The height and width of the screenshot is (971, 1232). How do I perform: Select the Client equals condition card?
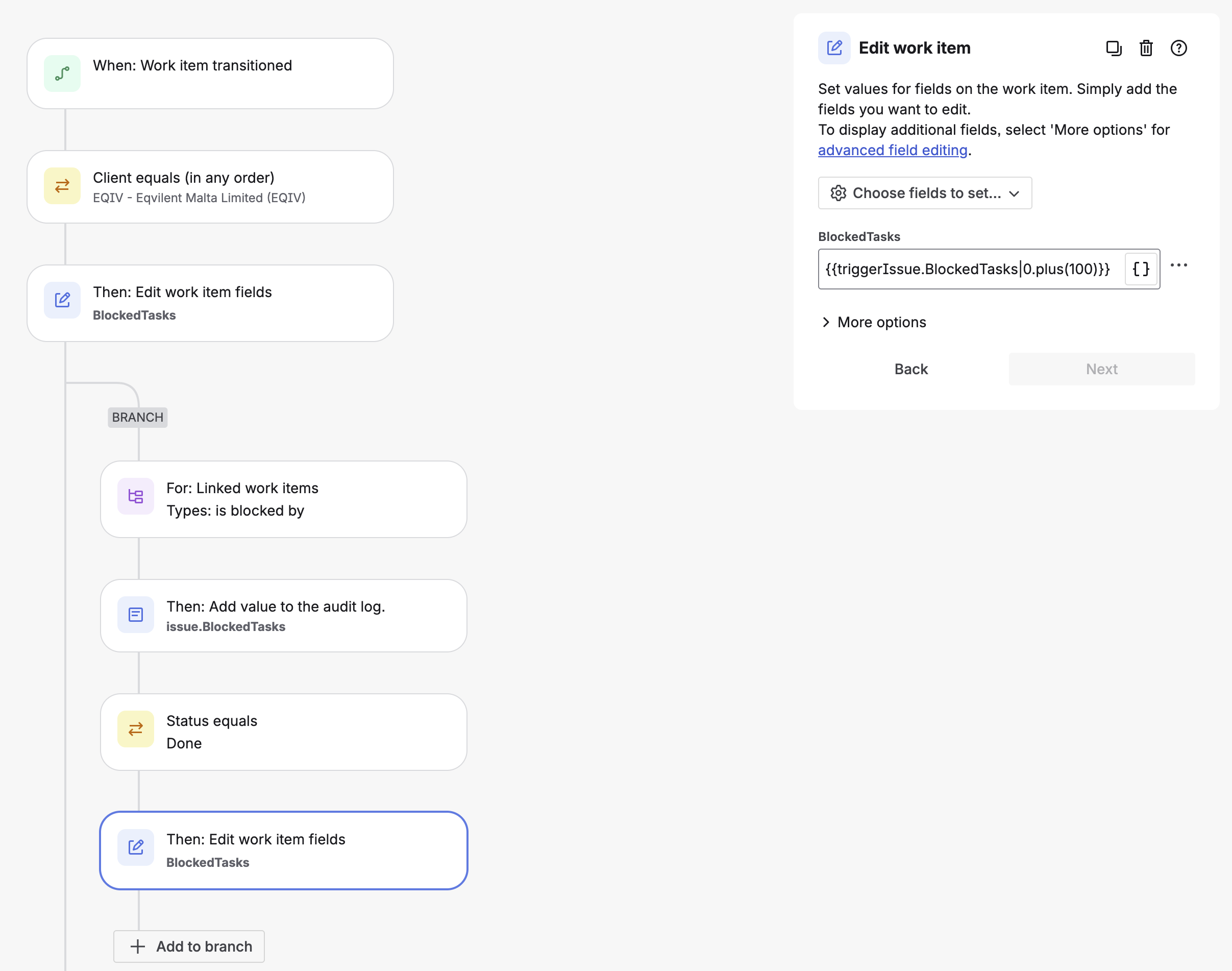pos(210,187)
